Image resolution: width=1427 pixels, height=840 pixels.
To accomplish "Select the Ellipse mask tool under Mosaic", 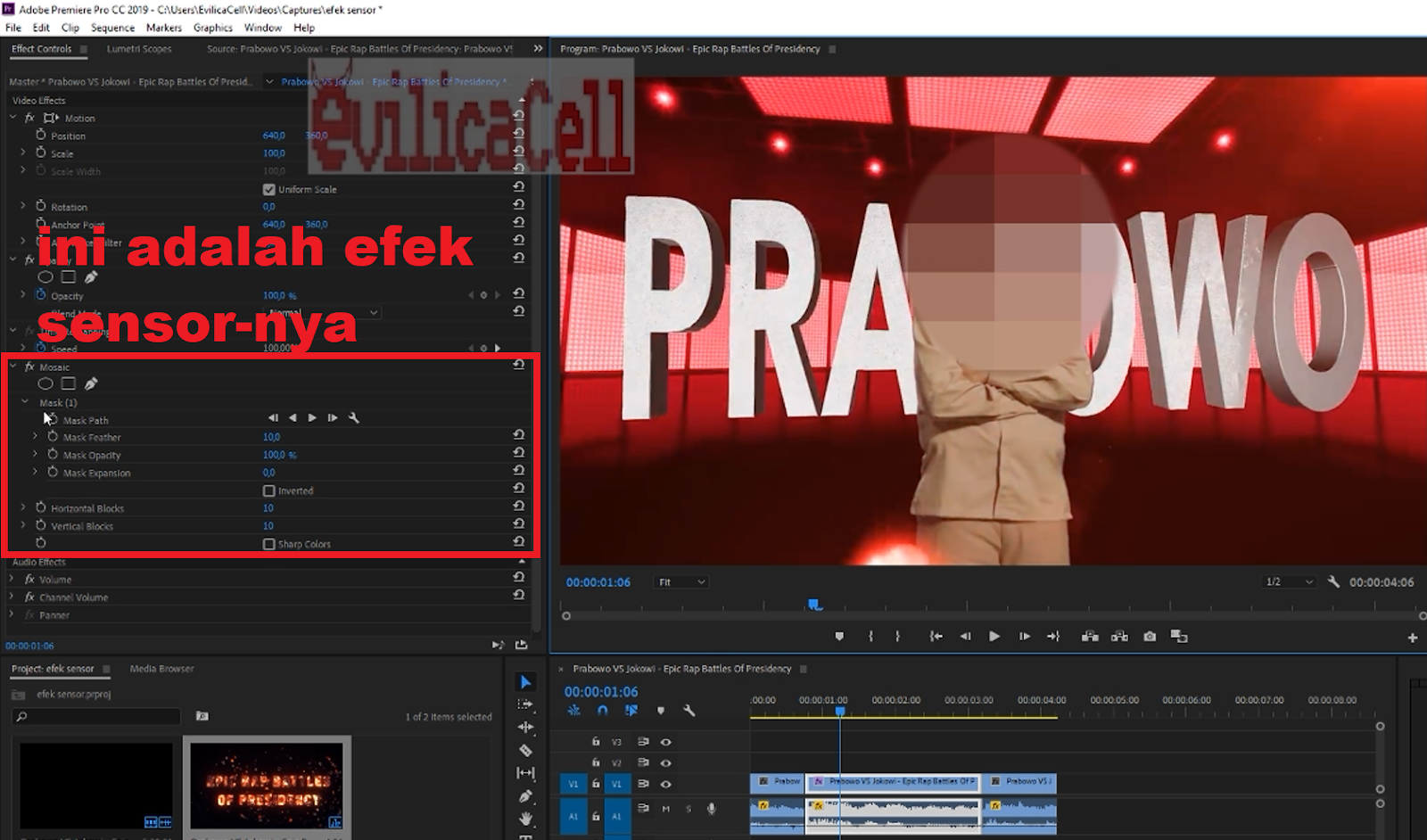I will coord(45,383).
